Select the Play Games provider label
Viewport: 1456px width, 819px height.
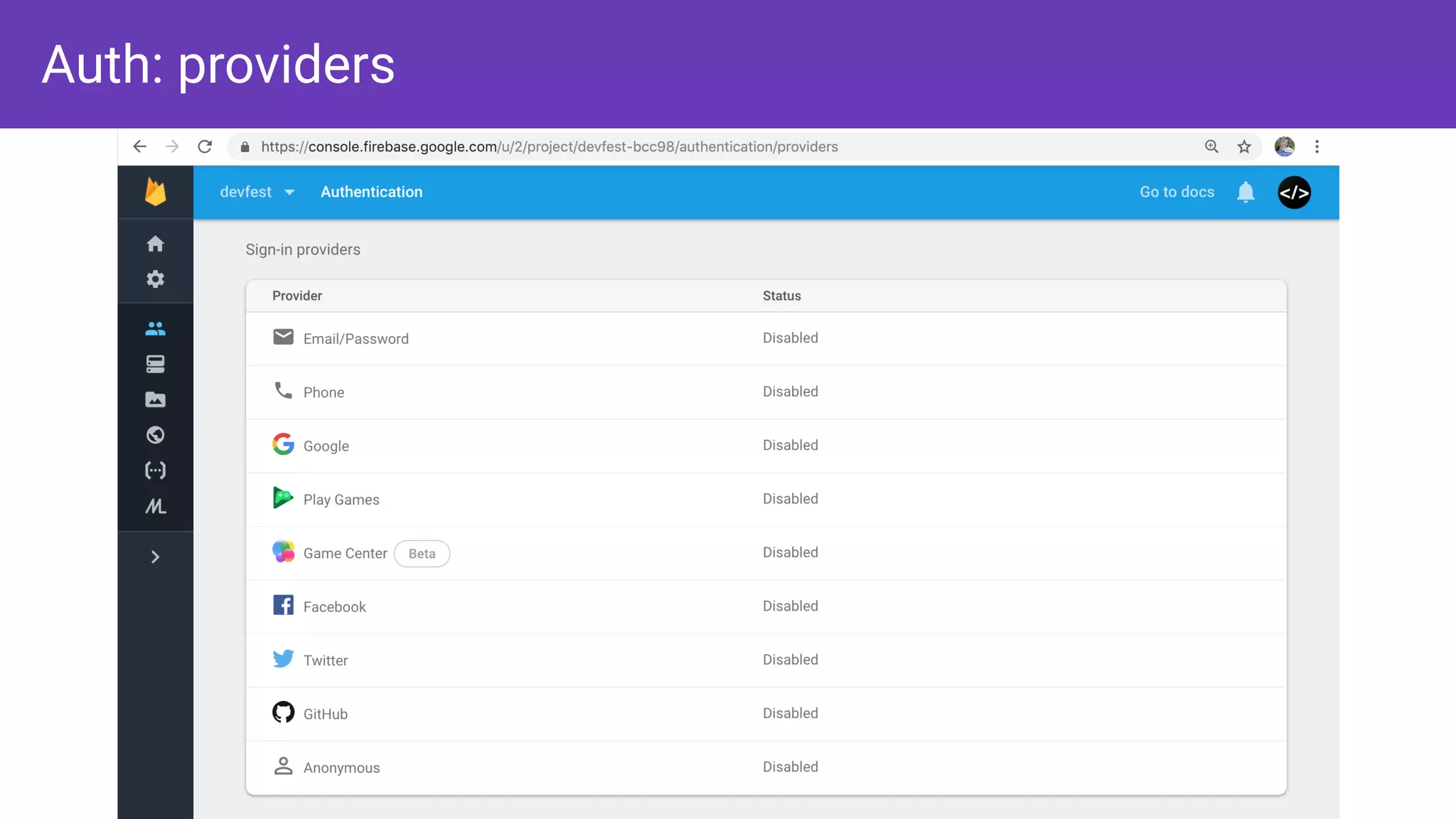[x=341, y=500]
